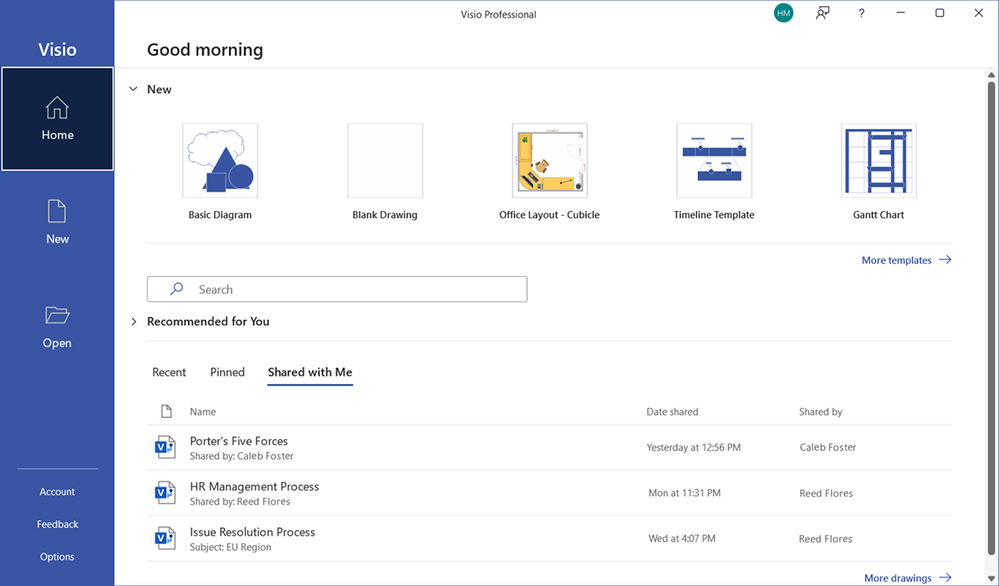
Task: Open Options in sidebar
Action: pyautogui.click(x=57, y=557)
